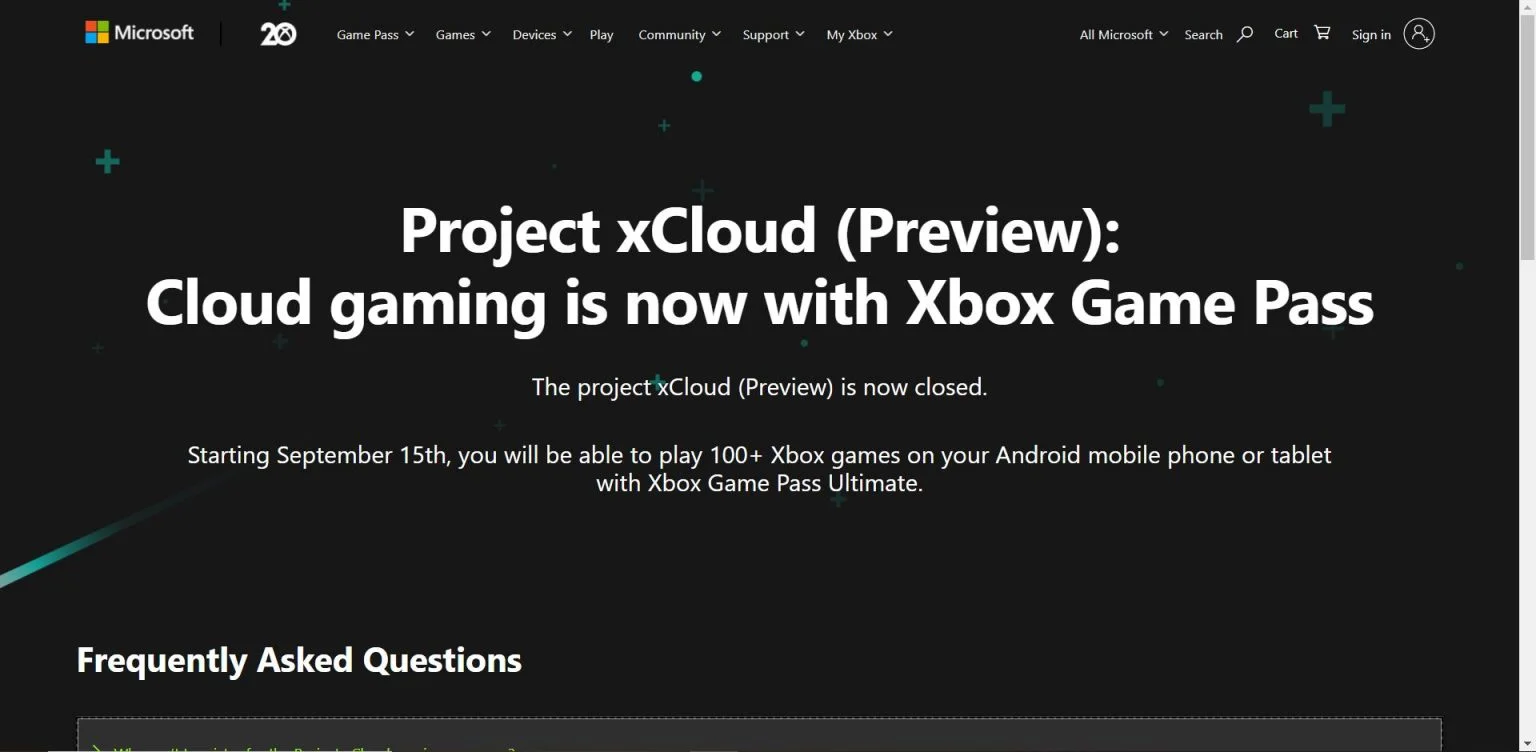Open the first Frequently Asked Questions entry
1536x752 pixels.
pyautogui.click(x=300, y=748)
